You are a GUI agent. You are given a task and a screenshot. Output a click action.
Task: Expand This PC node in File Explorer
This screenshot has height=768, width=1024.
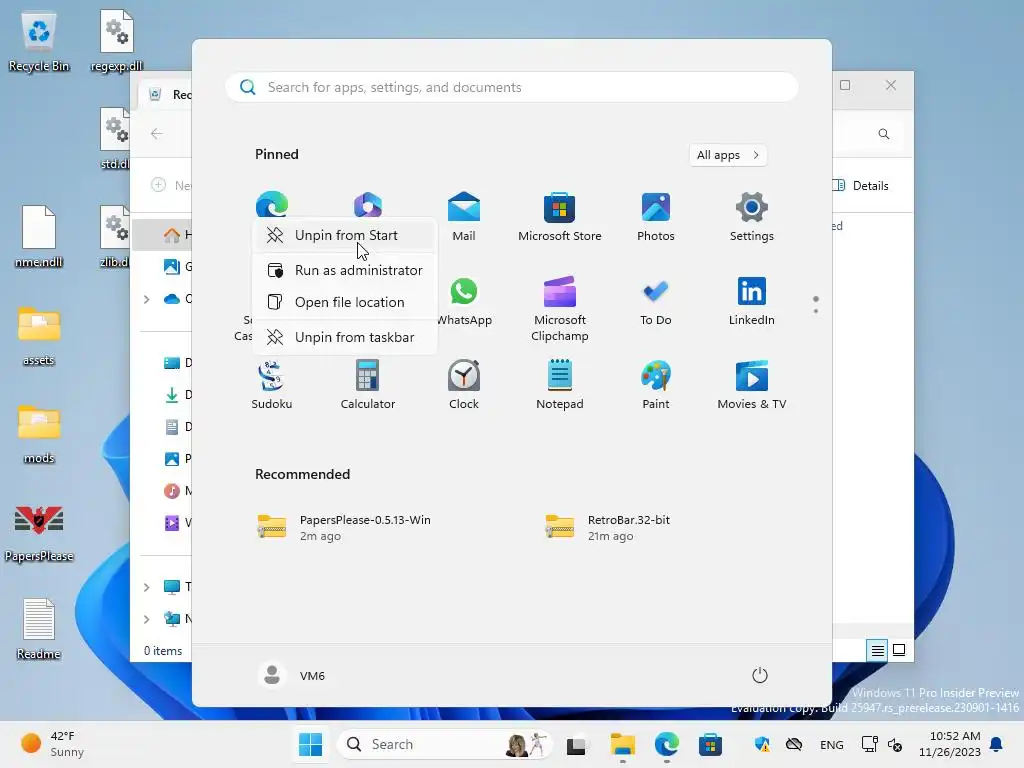pyautogui.click(x=146, y=587)
